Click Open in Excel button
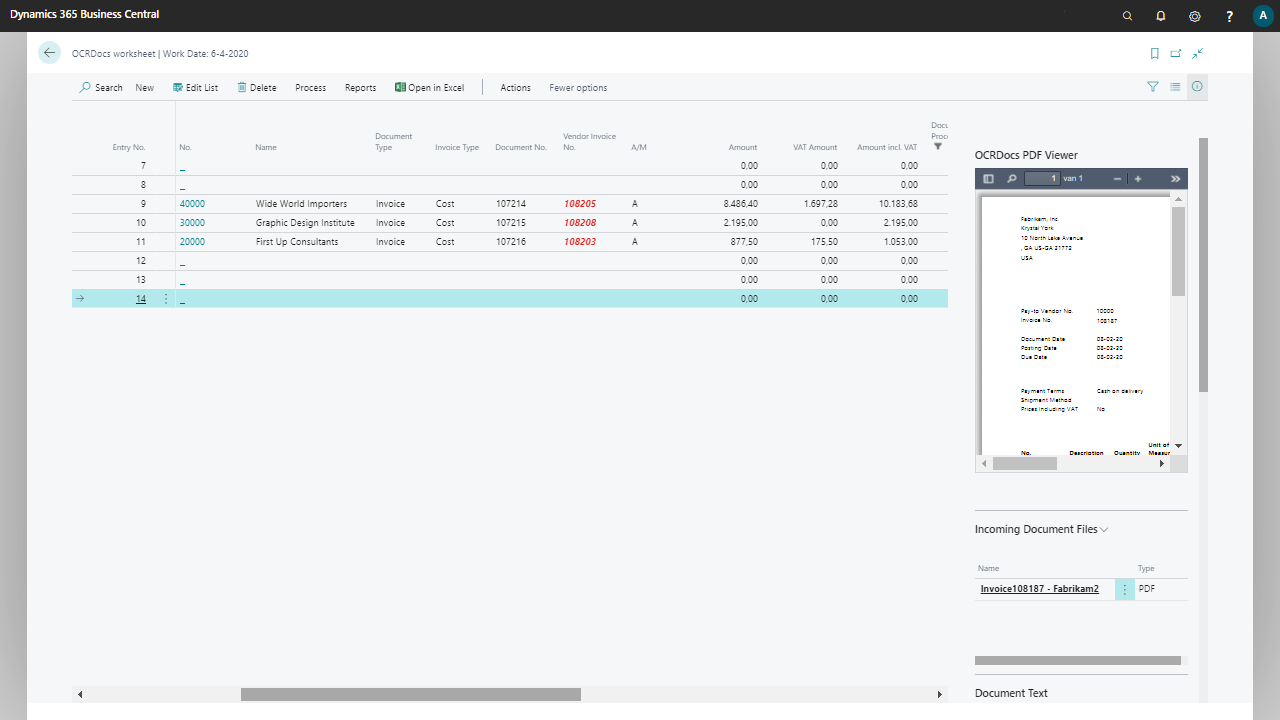The width and height of the screenshot is (1280, 720). coord(429,88)
